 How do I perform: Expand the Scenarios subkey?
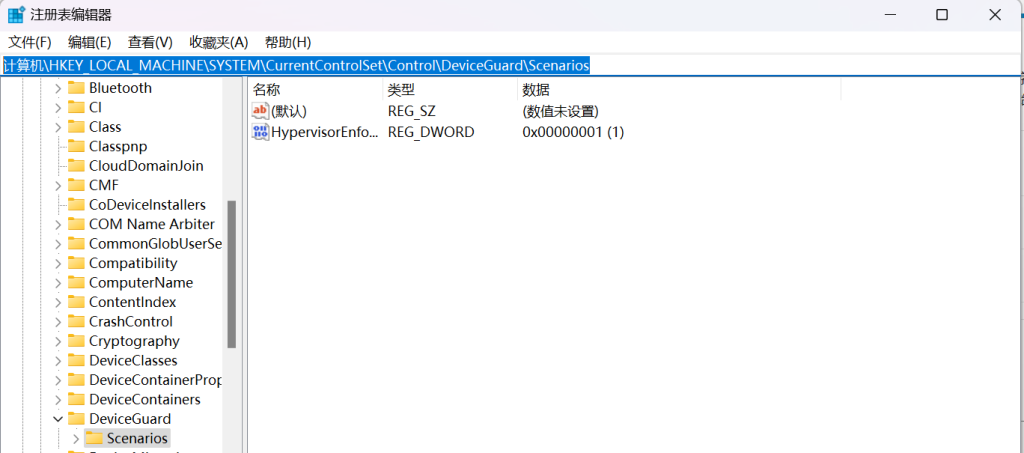(x=76, y=438)
